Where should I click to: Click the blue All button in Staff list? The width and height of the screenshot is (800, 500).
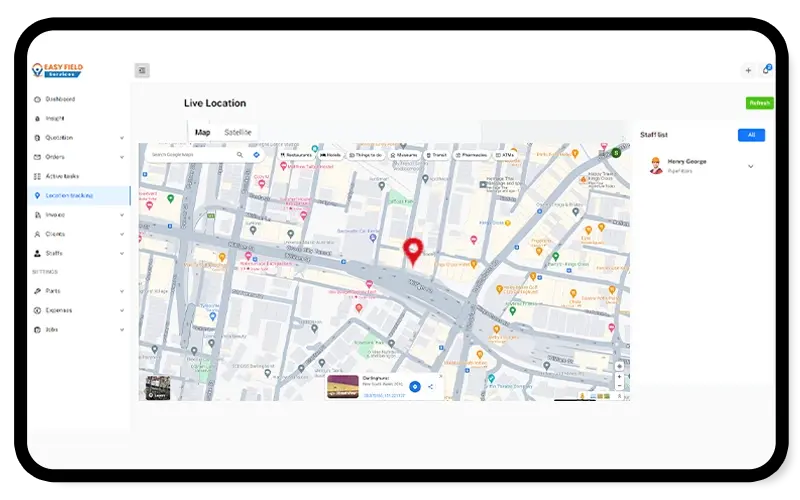pyautogui.click(x=751, y=135)
